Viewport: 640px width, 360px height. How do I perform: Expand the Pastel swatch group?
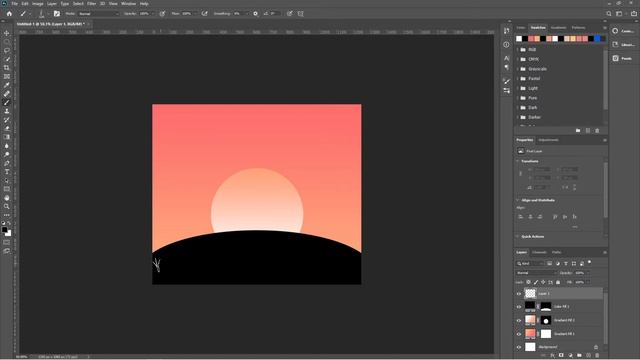[518, 78]
